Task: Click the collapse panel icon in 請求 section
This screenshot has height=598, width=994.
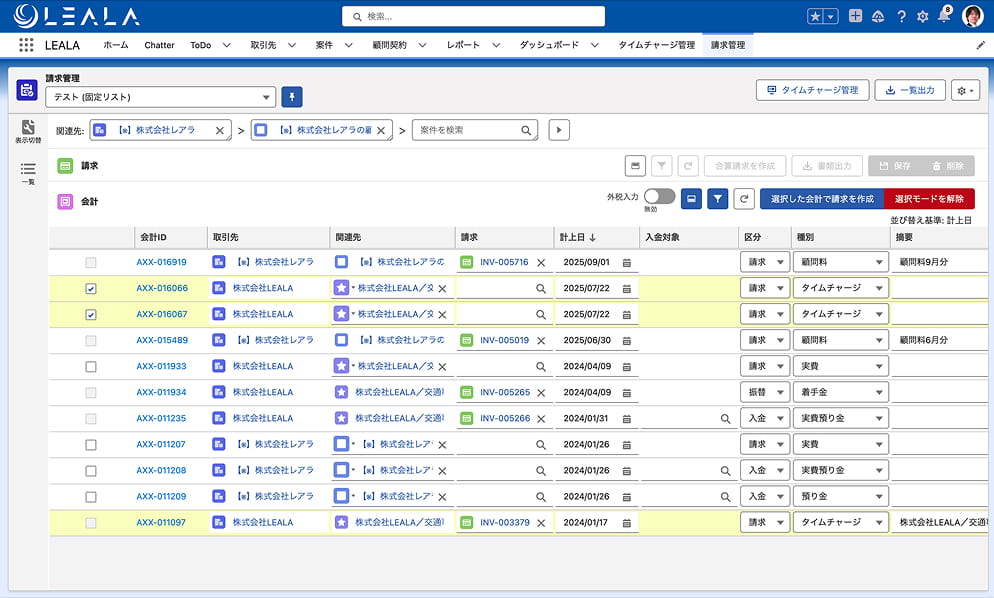Action: pyautogui.click(x=635, y=166)
